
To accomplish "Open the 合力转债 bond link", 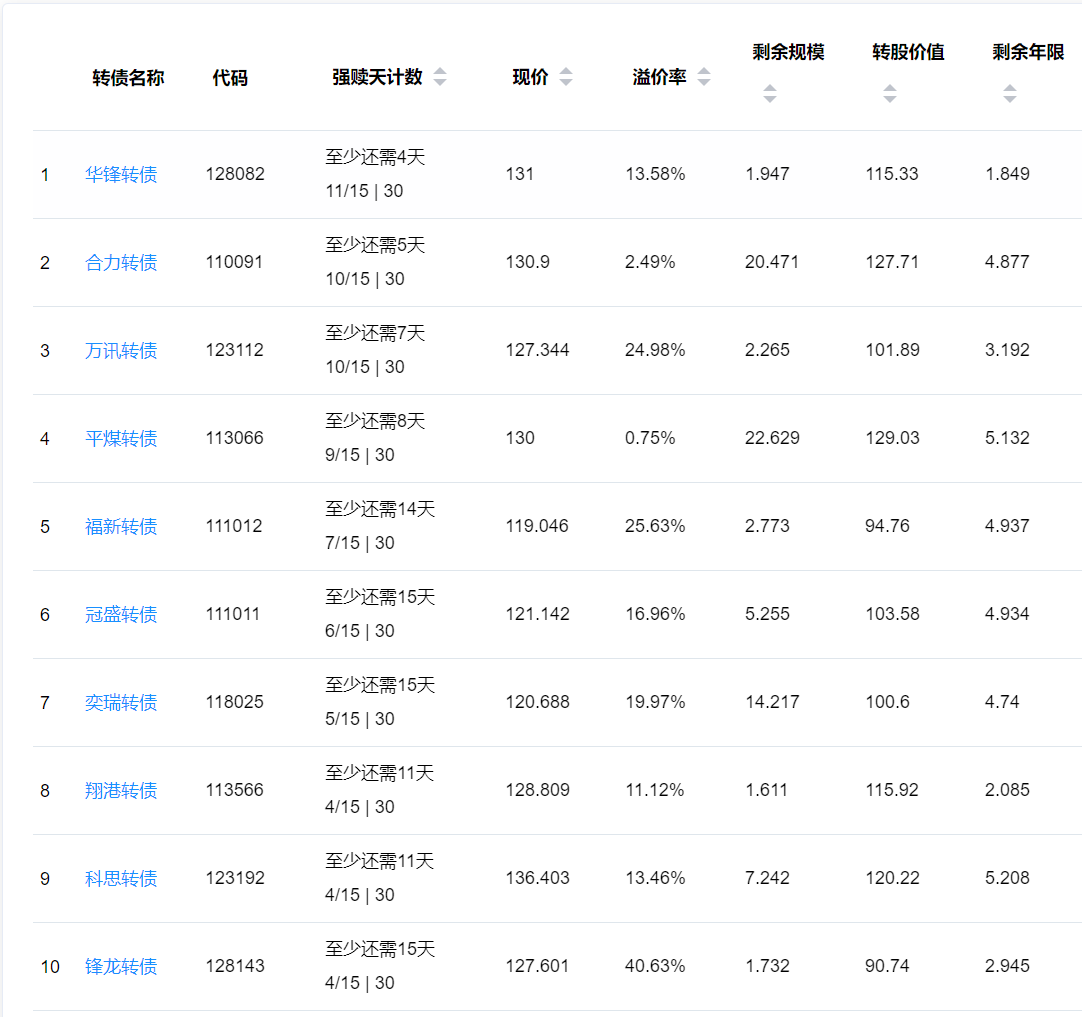I will point(121,263).
